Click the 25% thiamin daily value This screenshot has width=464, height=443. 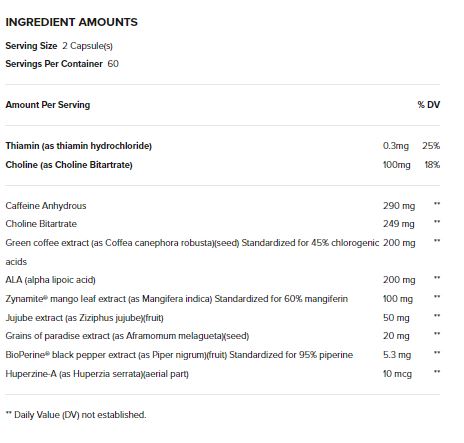pyautogui.click(x=431, y=146)
